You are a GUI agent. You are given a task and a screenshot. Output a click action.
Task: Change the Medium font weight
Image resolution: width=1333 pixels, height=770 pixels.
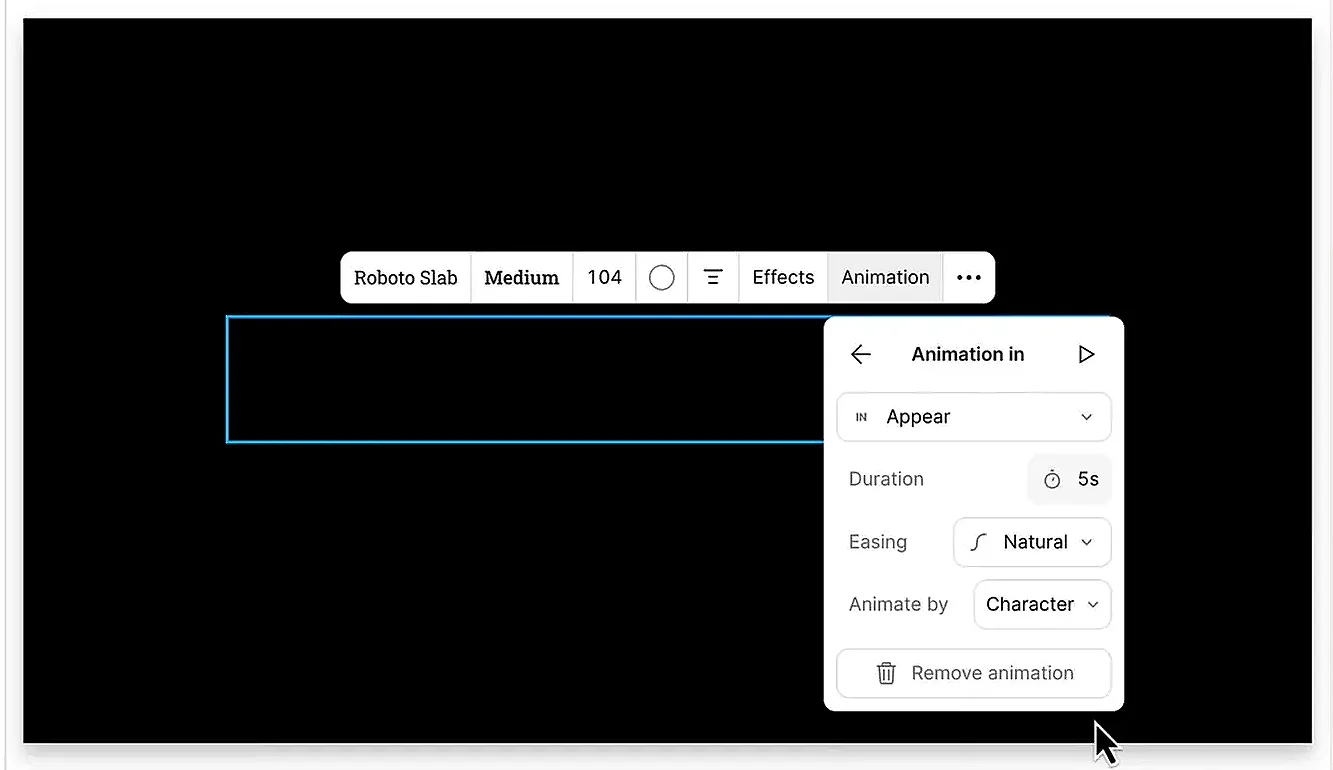(521, 277)
